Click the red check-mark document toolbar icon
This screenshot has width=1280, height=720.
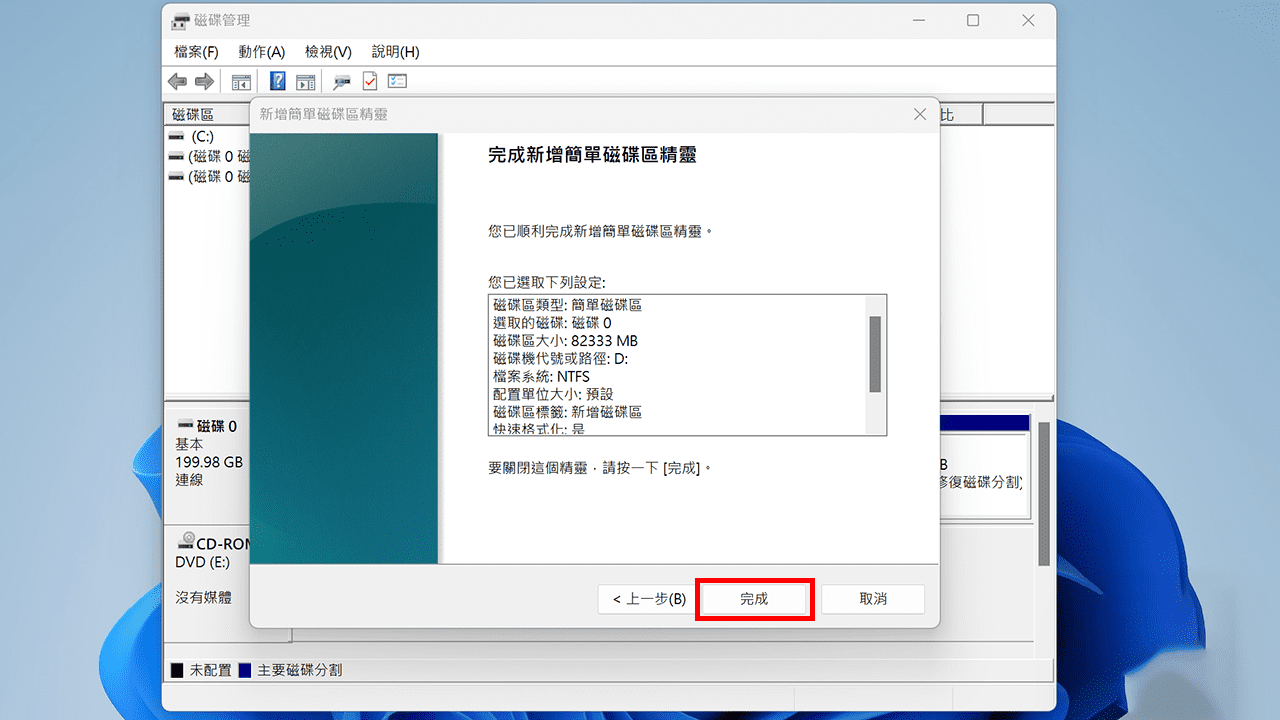[368, 81]
